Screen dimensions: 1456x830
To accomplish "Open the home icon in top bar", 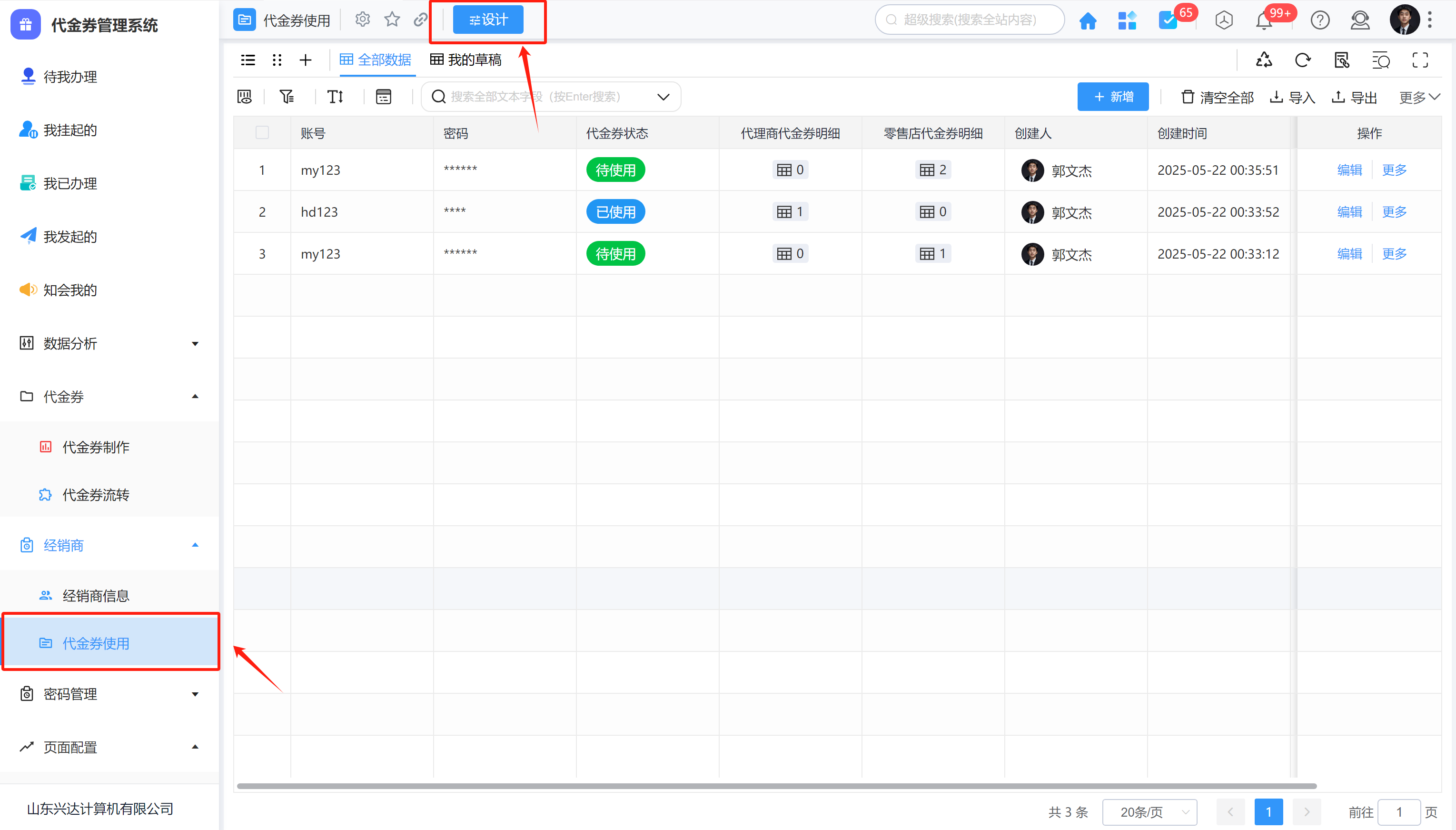I will coord(1088,21).
